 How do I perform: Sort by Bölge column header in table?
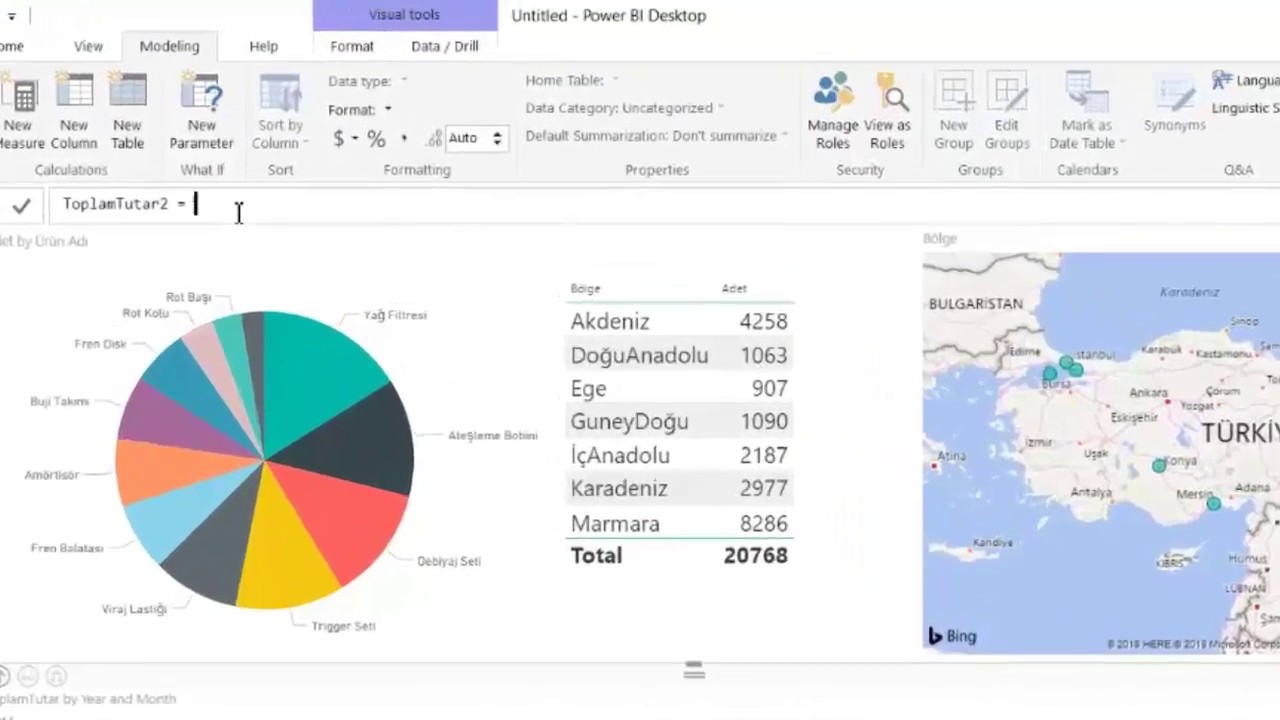click(x=585, y=288)
